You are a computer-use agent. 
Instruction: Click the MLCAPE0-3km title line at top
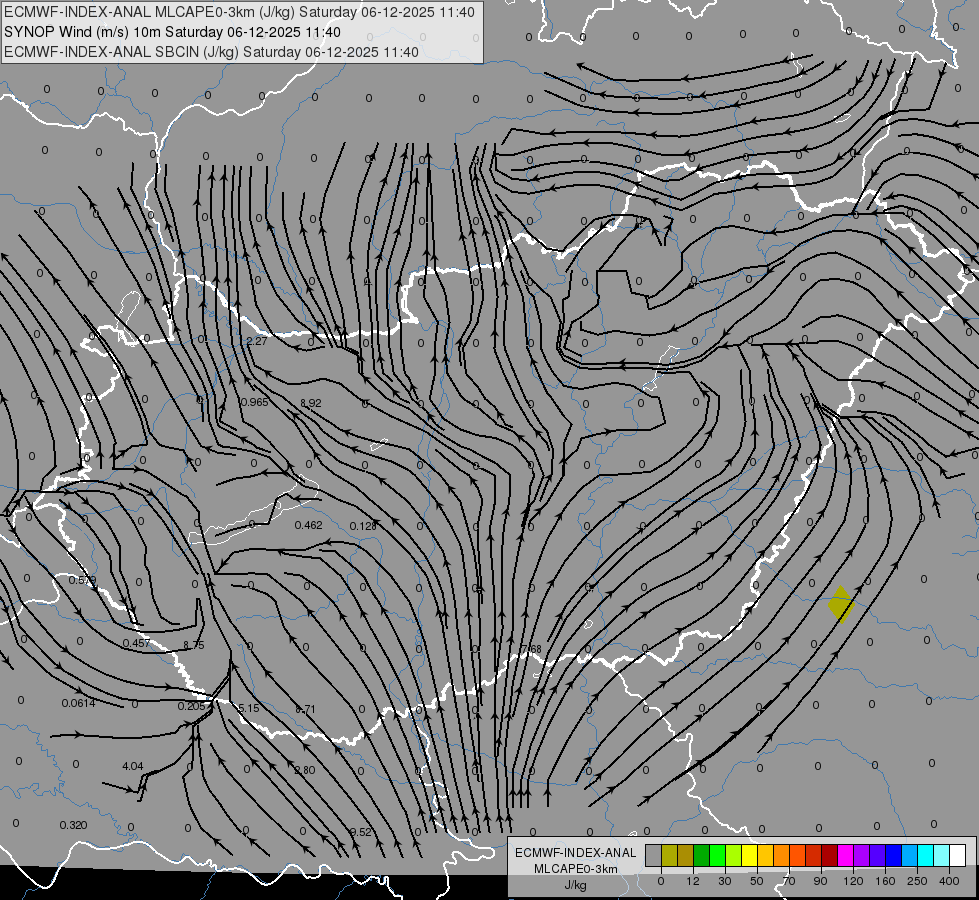[x=239, y=12]
